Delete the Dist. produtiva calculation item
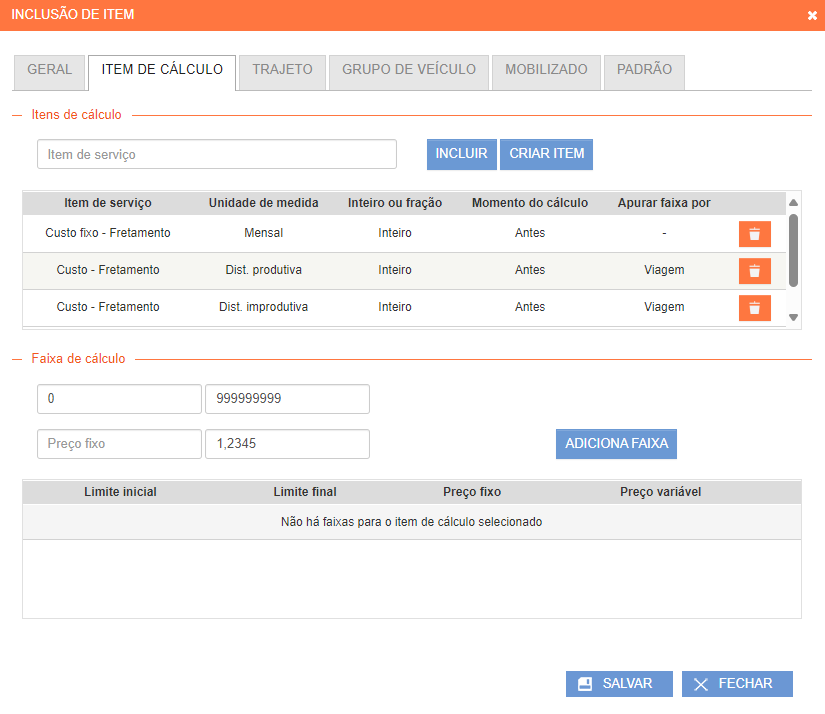This screenshot has width=825, height=714. (754, 271)
